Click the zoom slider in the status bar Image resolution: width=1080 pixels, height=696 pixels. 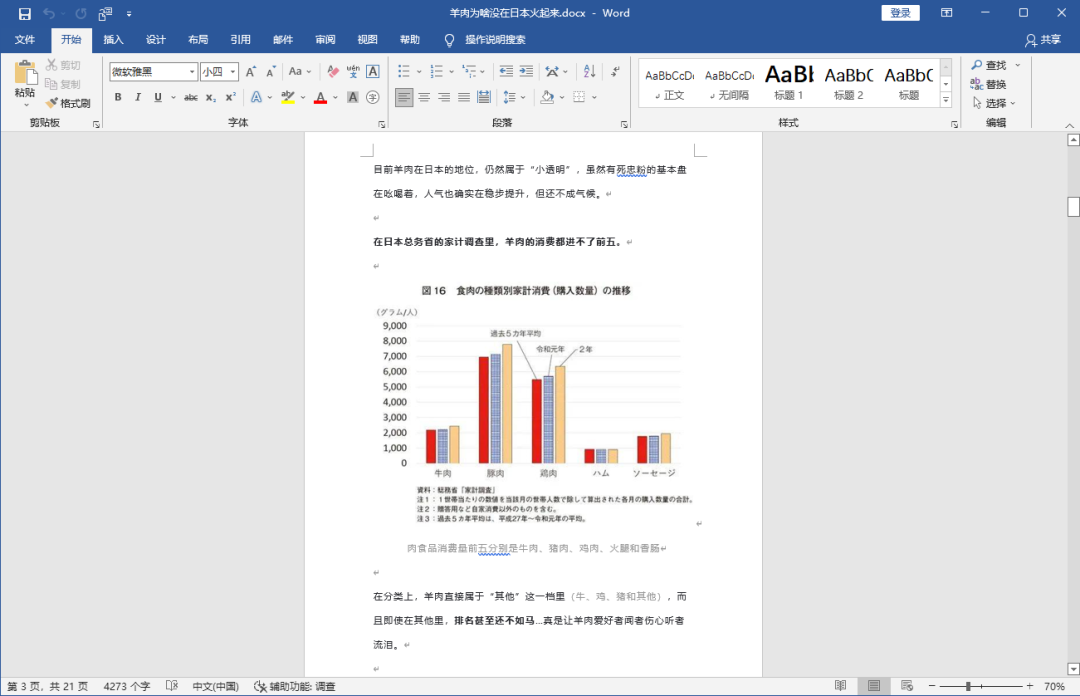[968, 687]
